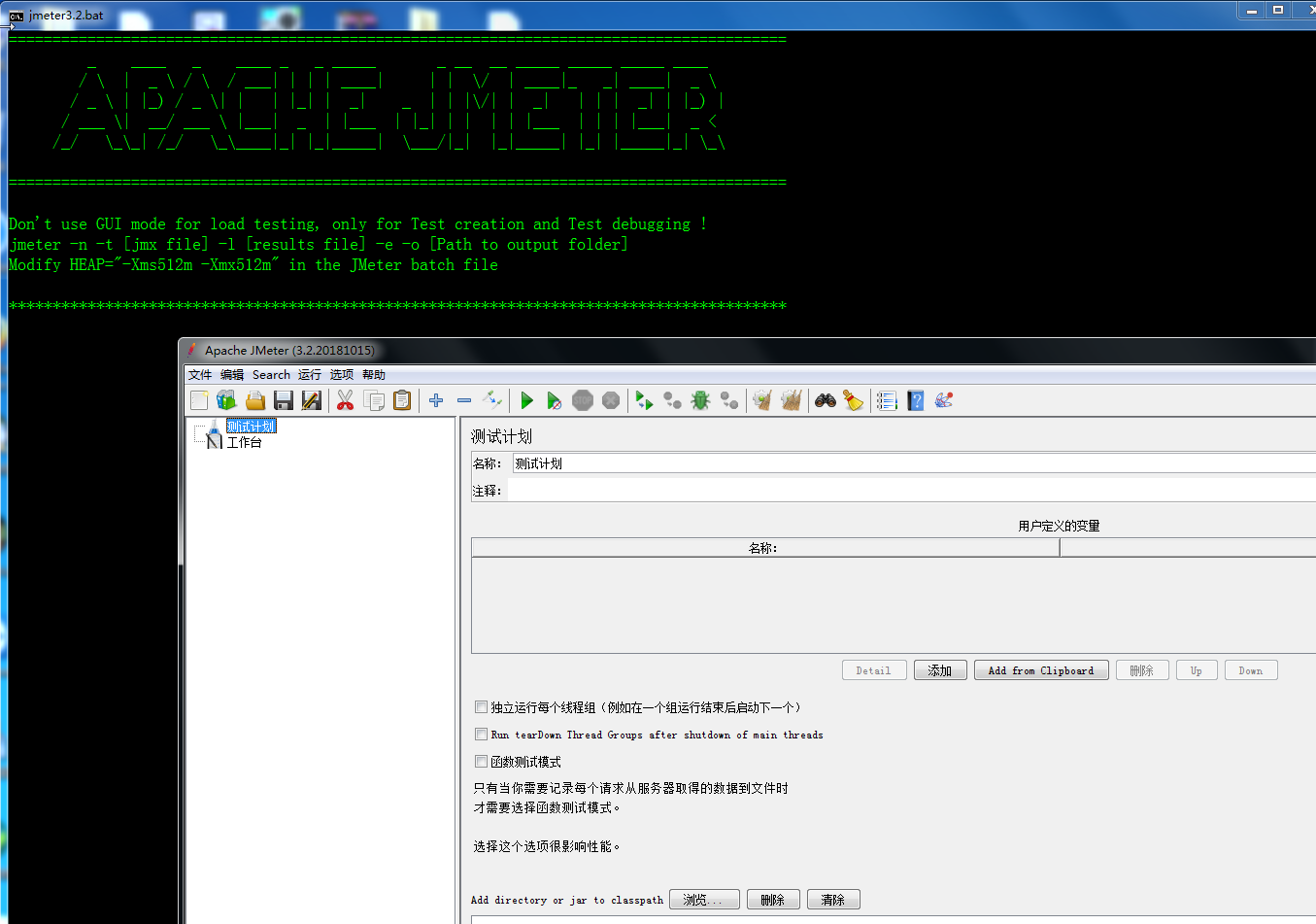
Task: Click the Paste clipboard toolbar icon
Action: click(402, 400)
